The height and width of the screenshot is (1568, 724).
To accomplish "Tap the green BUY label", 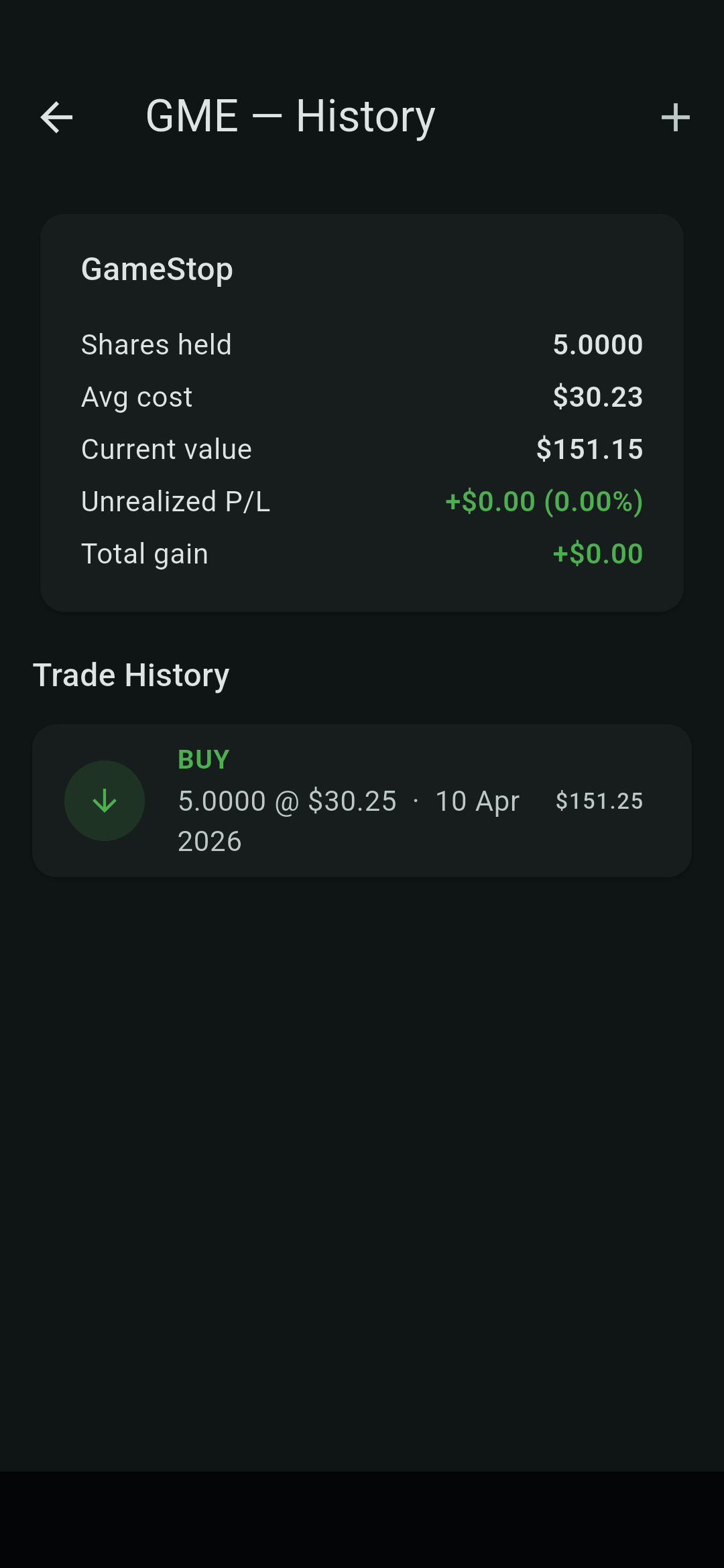I will [204, 759].
